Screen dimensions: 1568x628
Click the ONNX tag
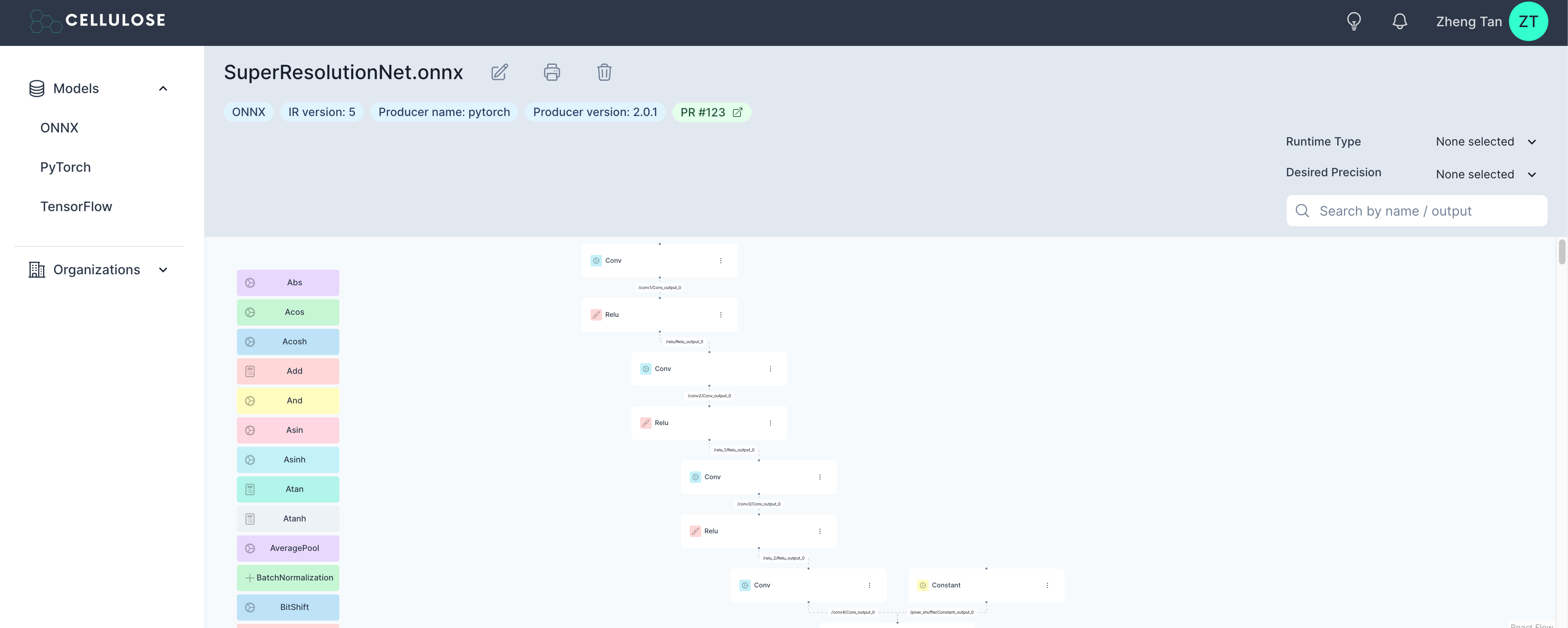point(249,113)
